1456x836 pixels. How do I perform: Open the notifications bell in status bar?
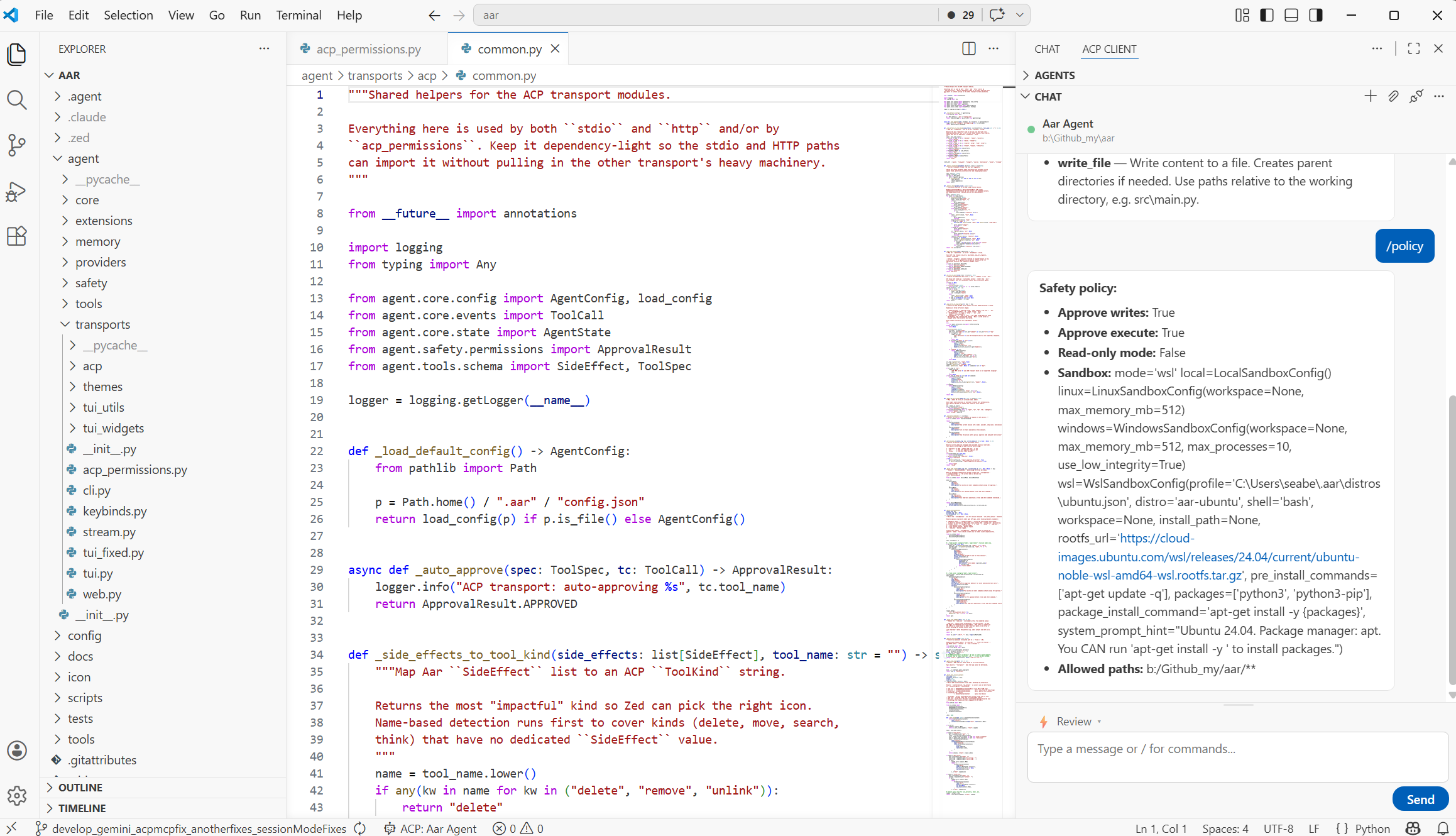[x=1443, y=828]
